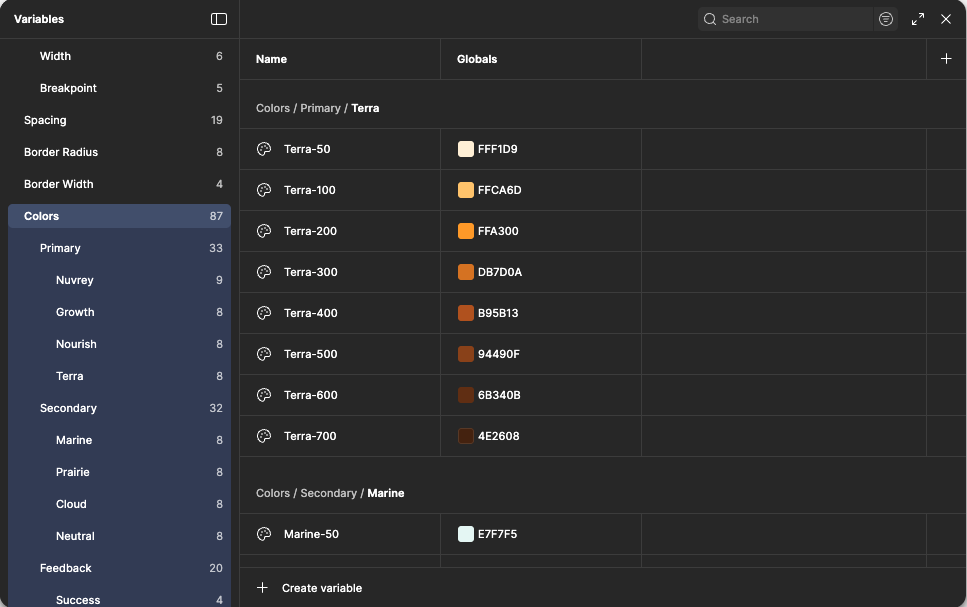Click the palette icon for Marine-50
967x607 pixels.
coord(264,534)
